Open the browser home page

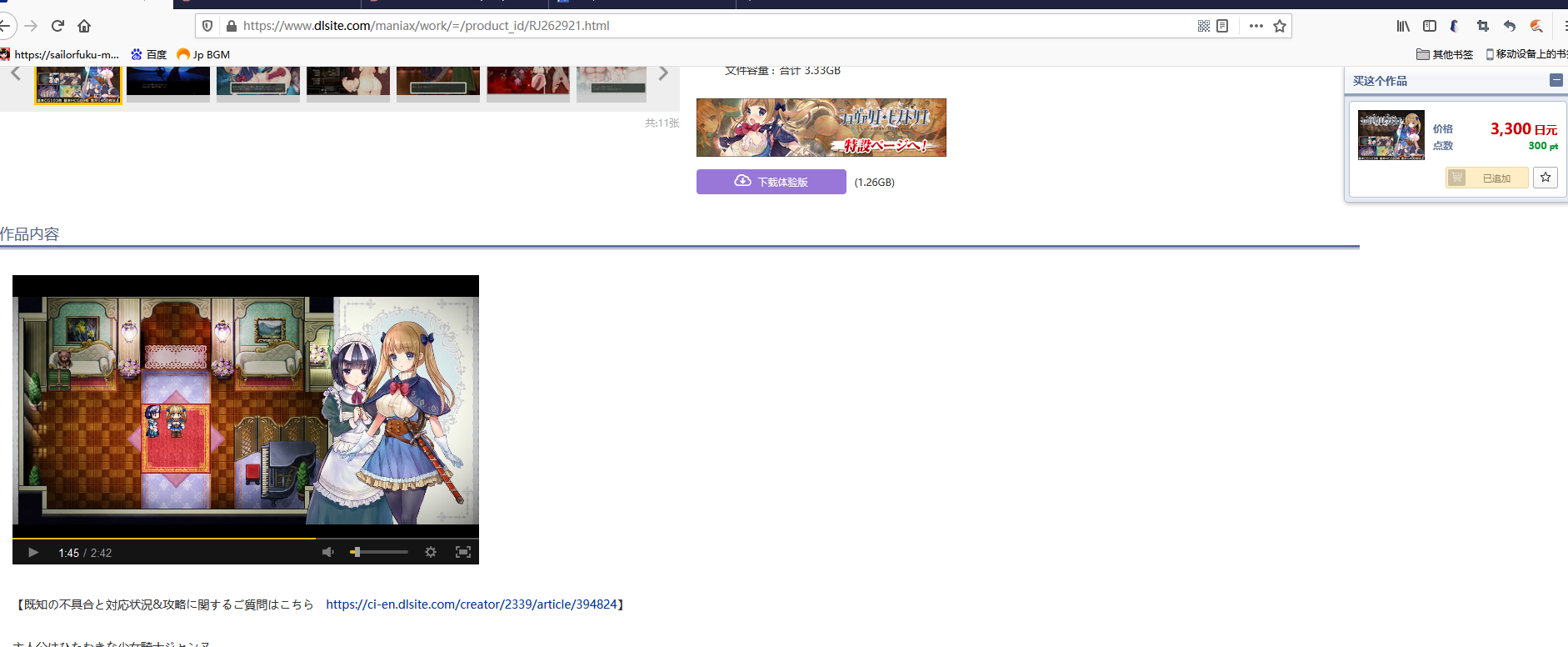click(84, 26)
